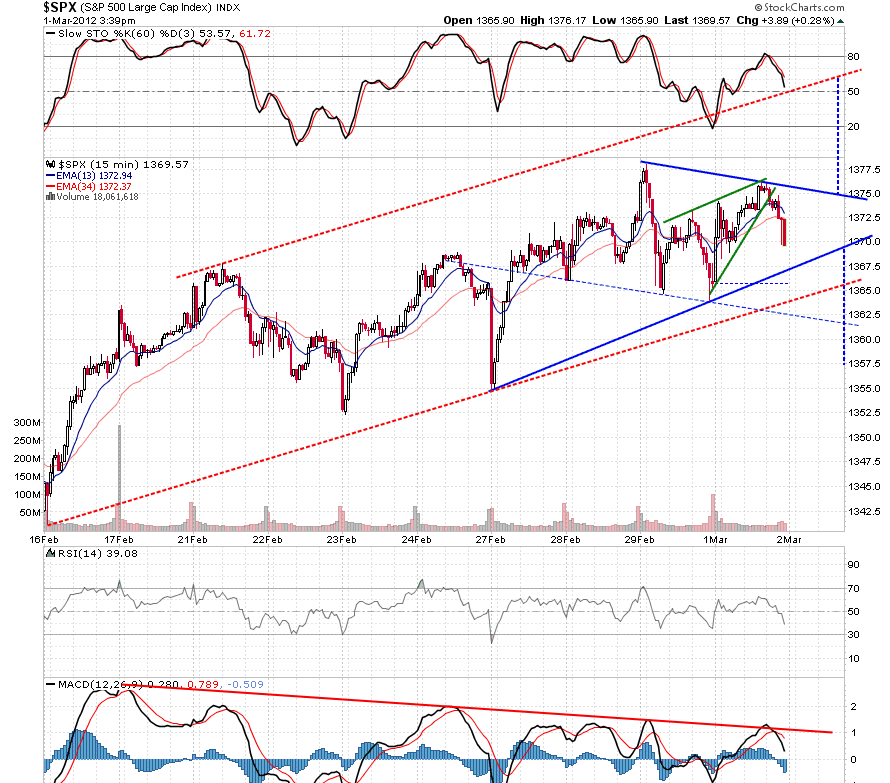Click the 1355.0 price axis label
Viewport: 890px width, 783px height.
864,389
